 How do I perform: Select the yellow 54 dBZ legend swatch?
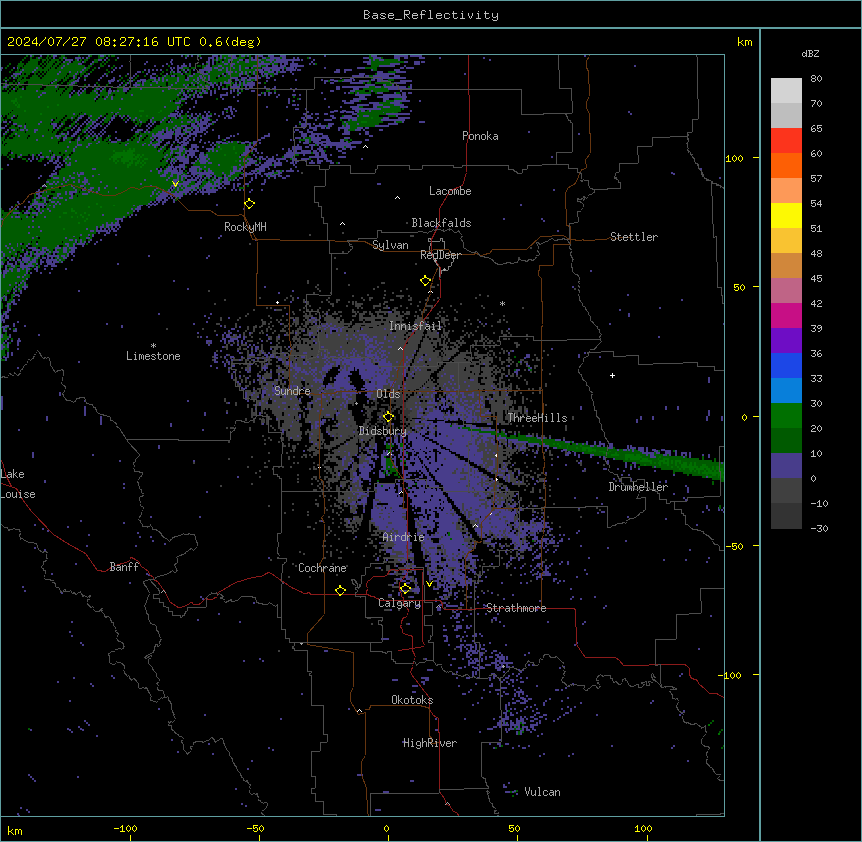(x=786, y=215)
